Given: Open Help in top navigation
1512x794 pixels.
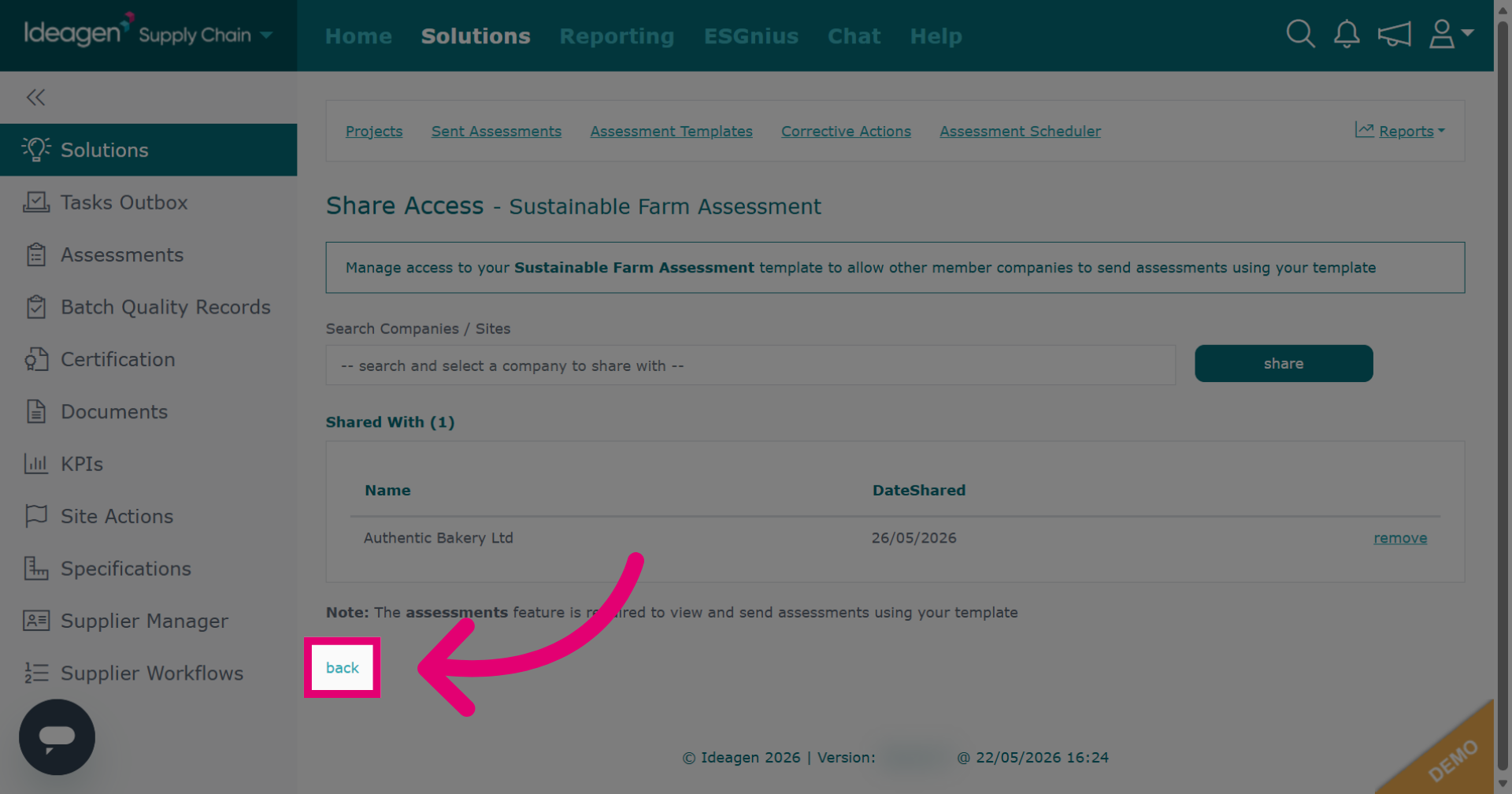Looking at the screenshot, I should tap(936, 36).
